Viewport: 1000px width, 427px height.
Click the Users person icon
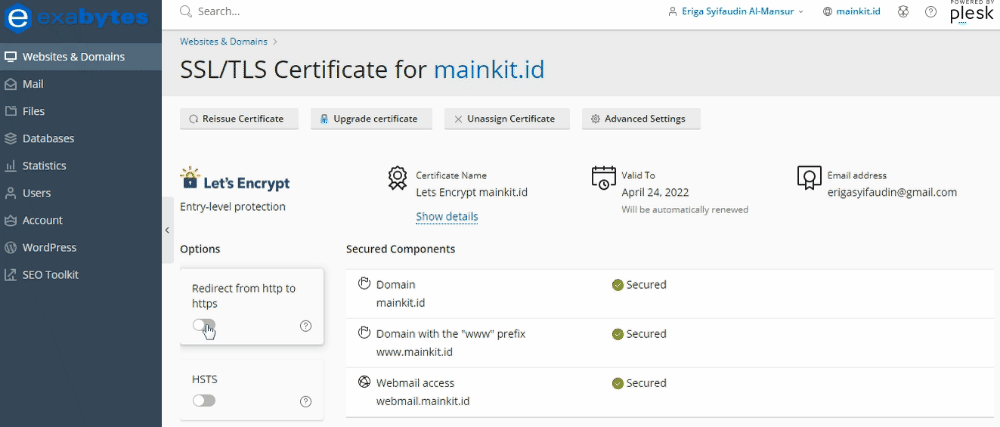click(10, 193)
